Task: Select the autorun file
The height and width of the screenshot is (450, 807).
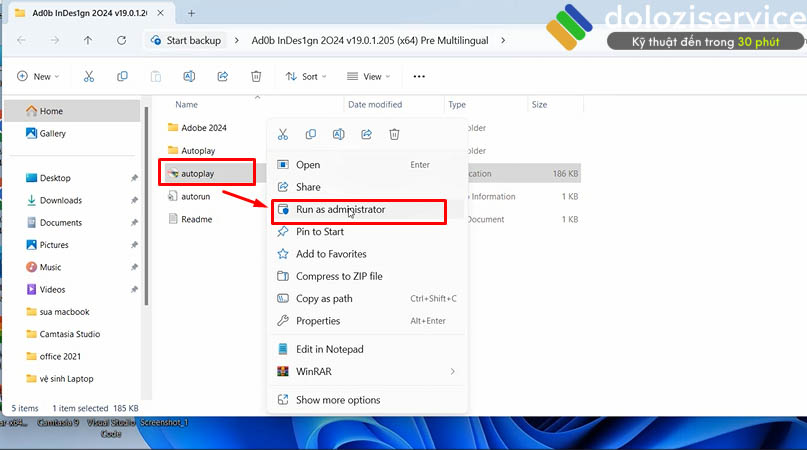Action: pos(189,196)
